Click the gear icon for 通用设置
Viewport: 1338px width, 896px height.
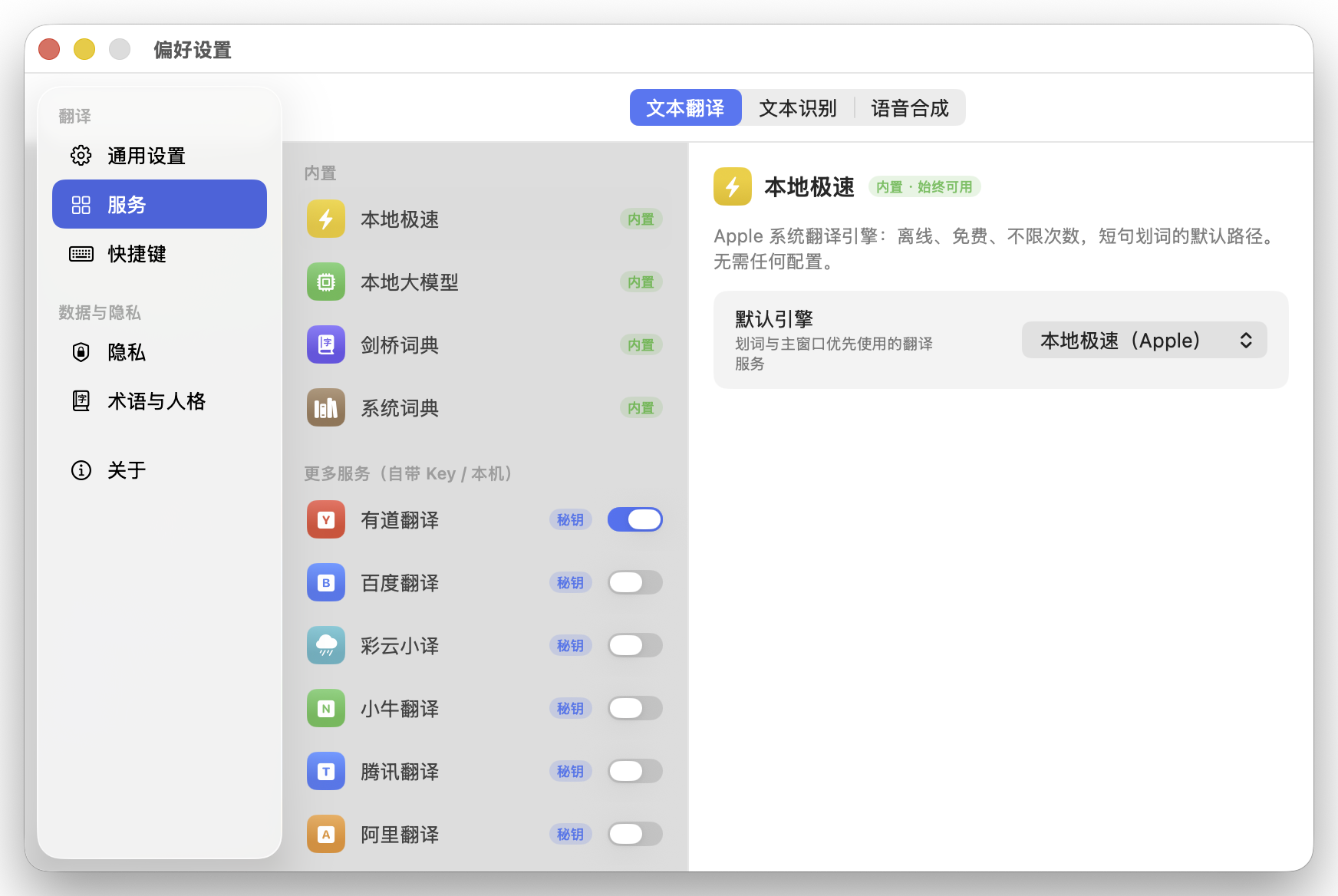[x=81, y=156]
